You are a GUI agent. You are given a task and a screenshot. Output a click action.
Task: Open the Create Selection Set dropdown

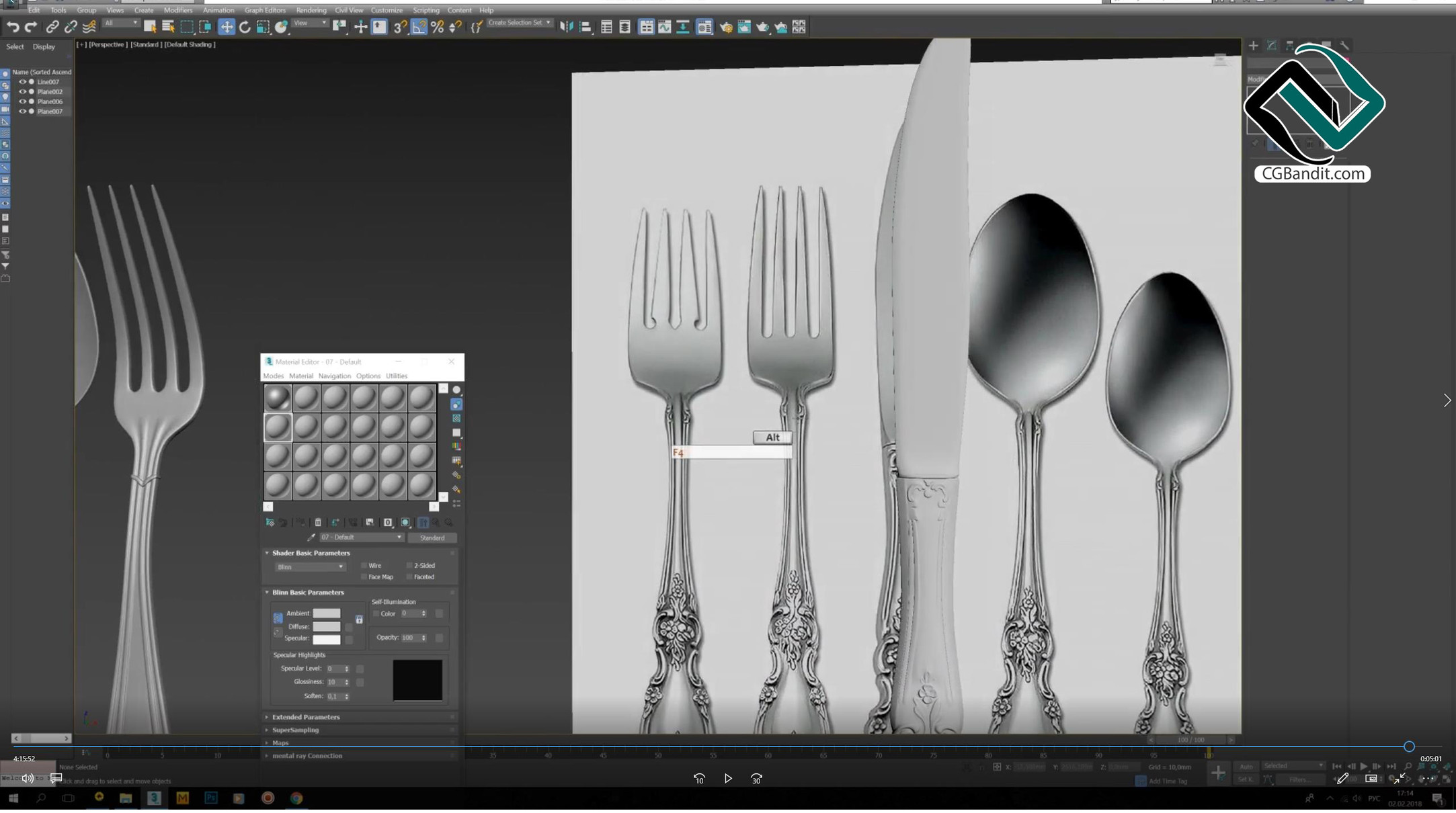(519, 23)
